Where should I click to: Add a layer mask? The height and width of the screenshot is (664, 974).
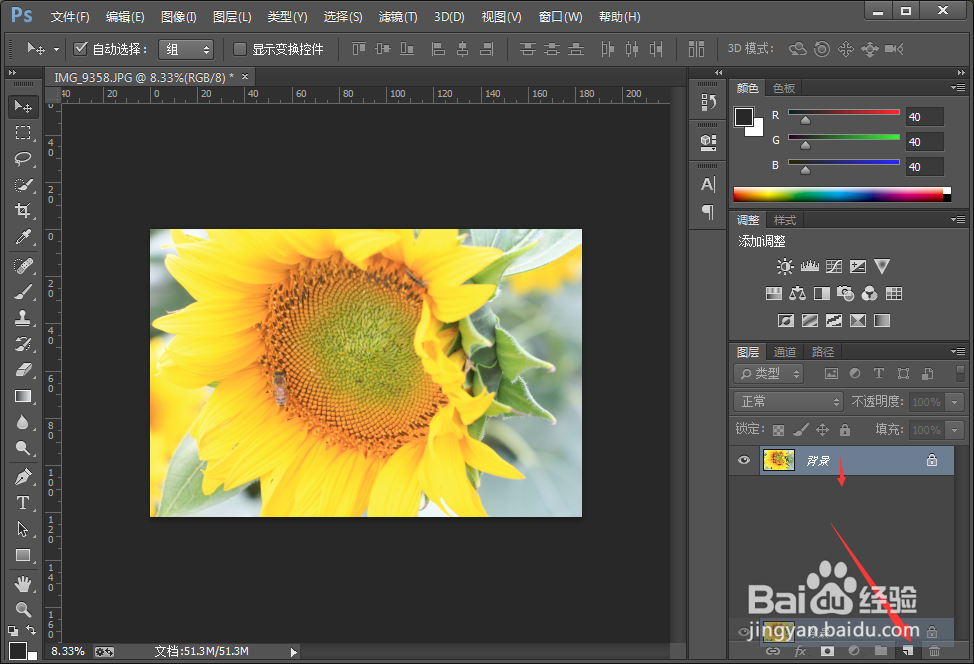pyautogui.click(x=827, y=650)
